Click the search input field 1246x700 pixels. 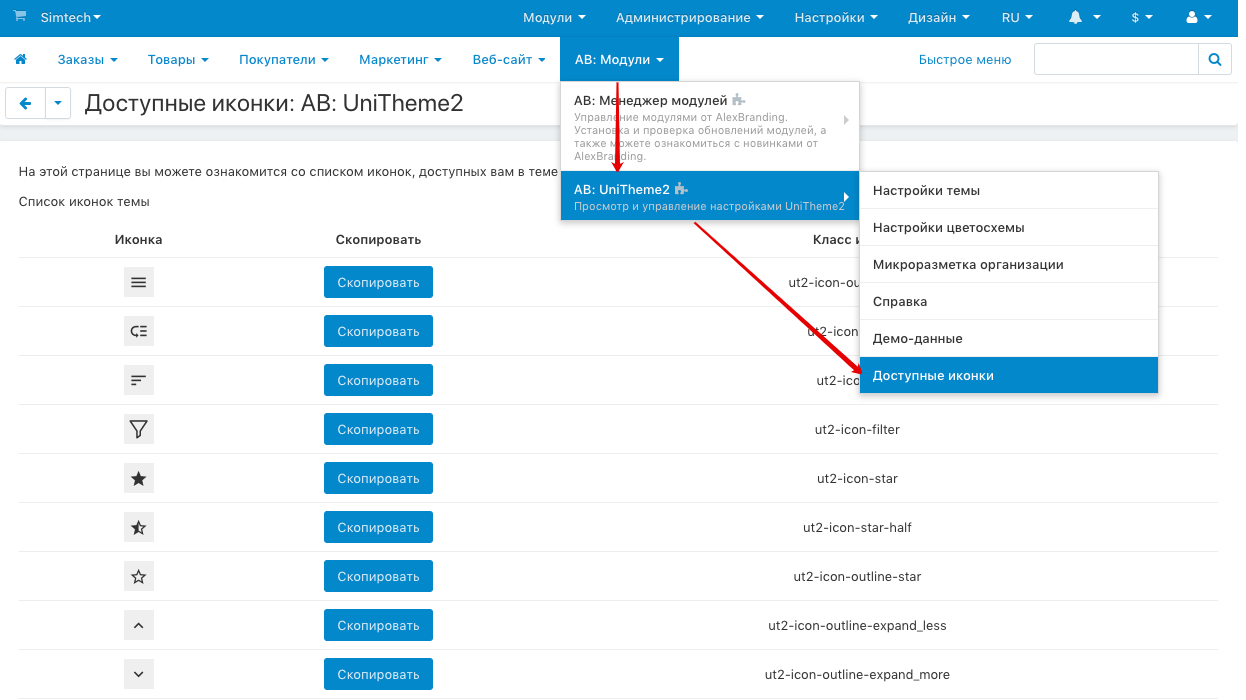tap(1115, 60)
